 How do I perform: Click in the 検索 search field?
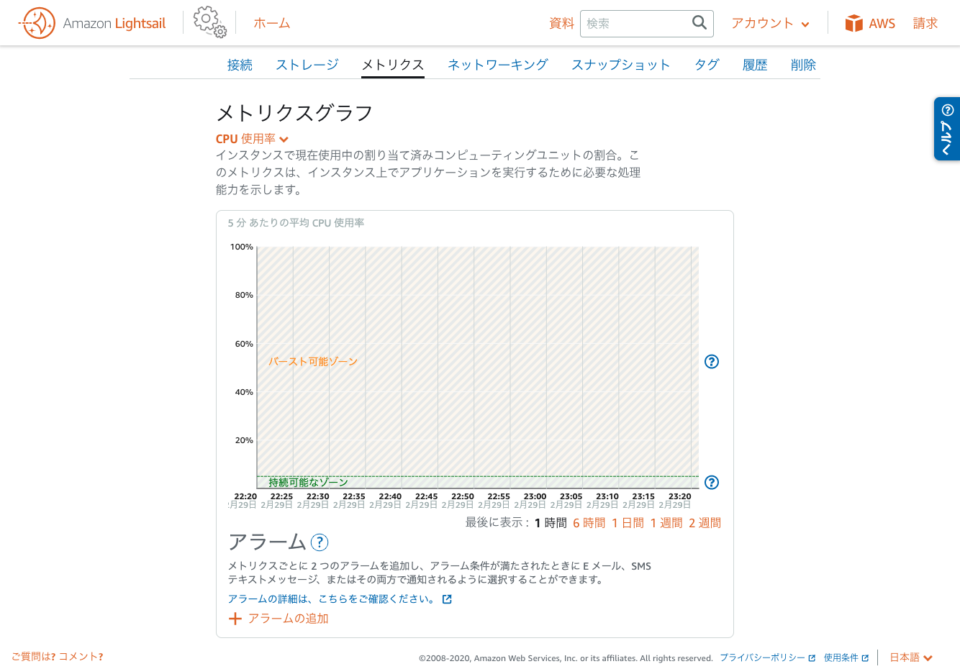point(635,23)
